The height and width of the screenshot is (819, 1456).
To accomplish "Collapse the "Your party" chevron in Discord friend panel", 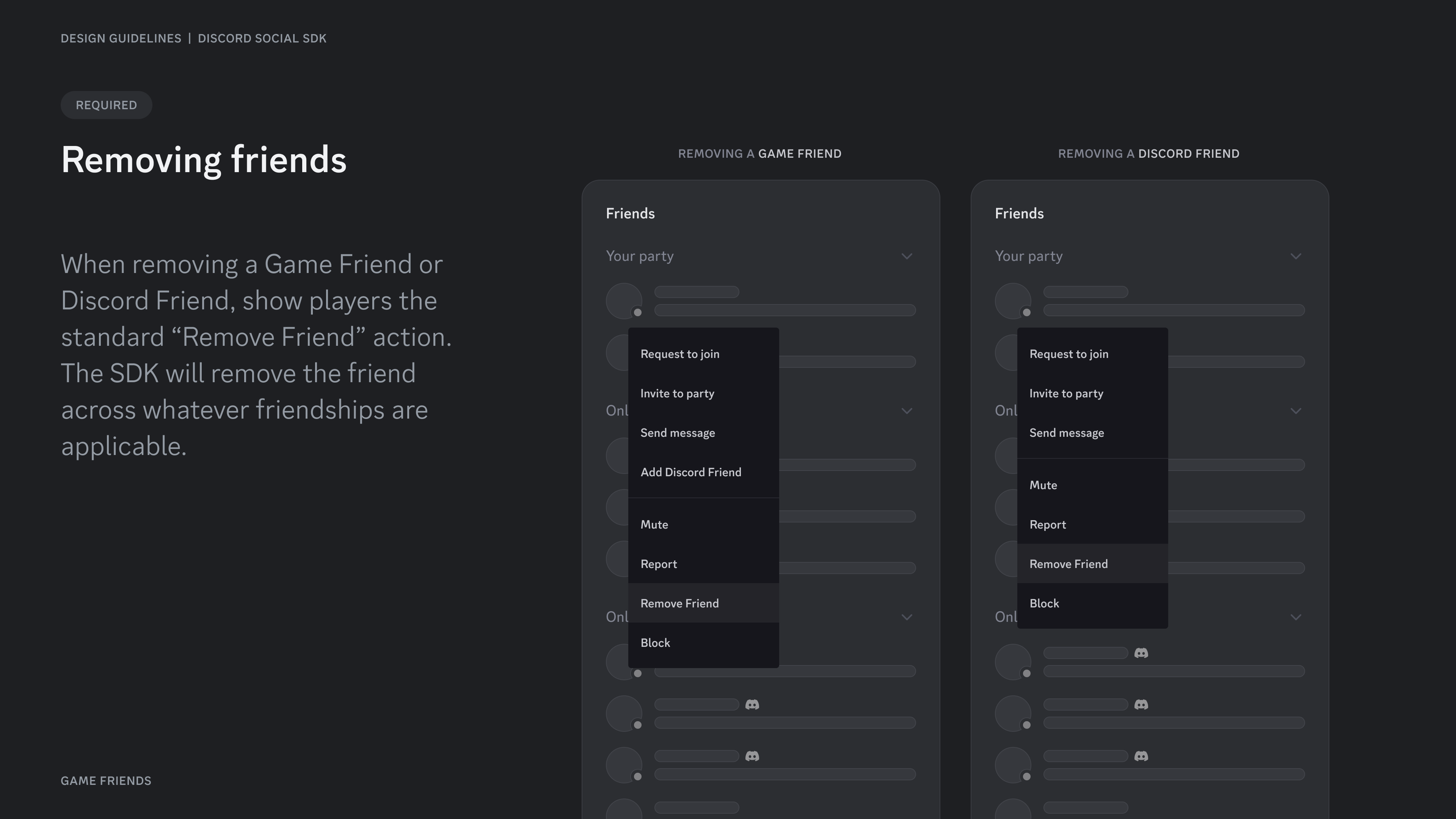I will point(1296,256).
